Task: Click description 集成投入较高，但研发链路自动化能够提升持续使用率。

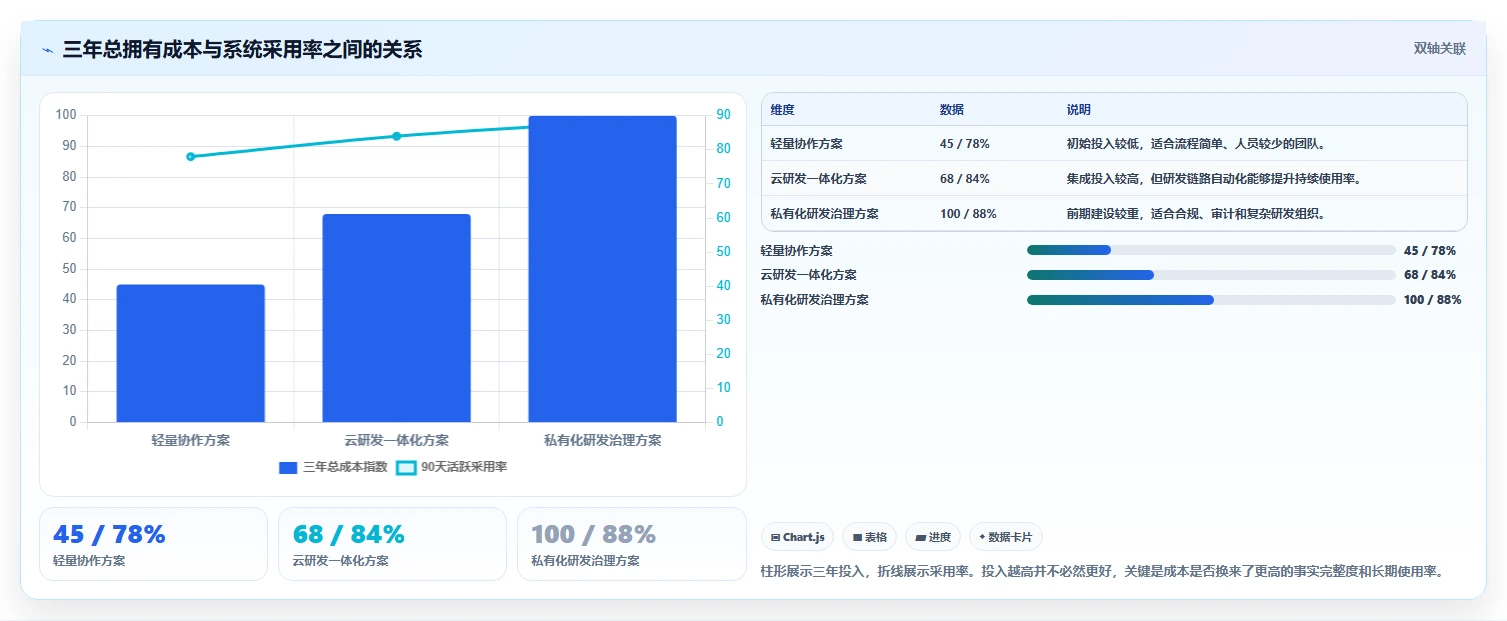Action: coord(1216,179)
